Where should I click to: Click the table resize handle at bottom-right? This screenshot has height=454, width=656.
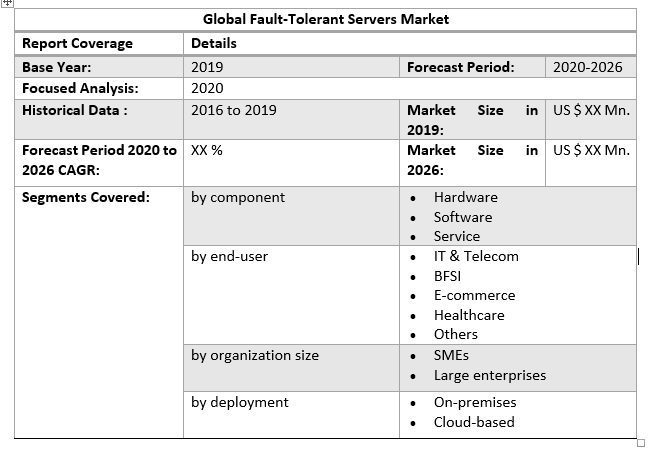coord(641,442)
